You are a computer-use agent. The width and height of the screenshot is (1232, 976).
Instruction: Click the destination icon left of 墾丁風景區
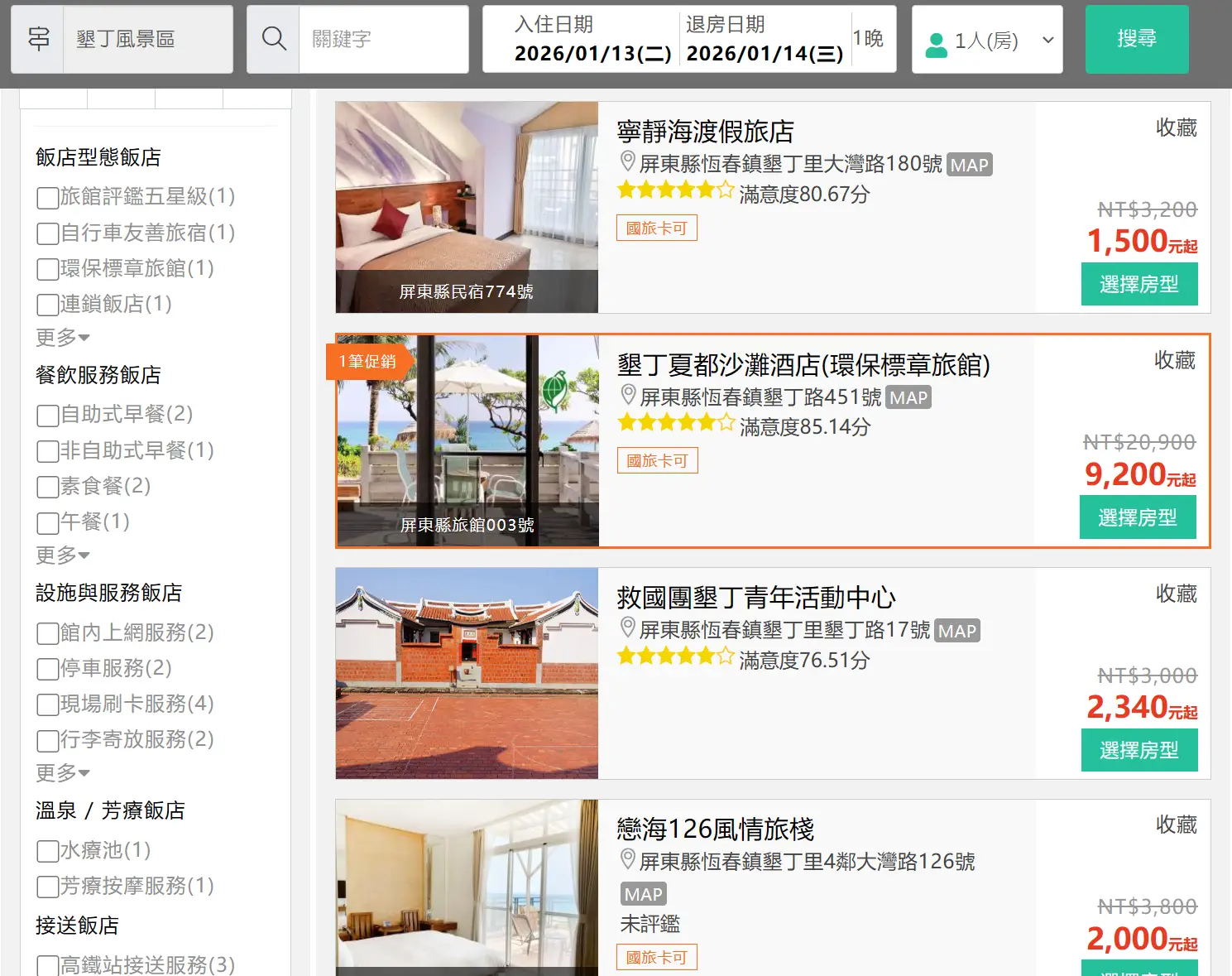coord(38,39)
